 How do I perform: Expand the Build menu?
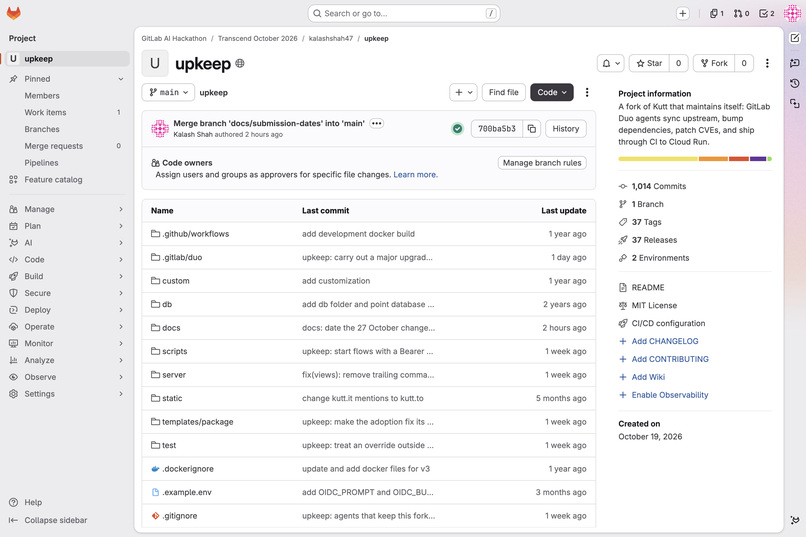point(67,276)
